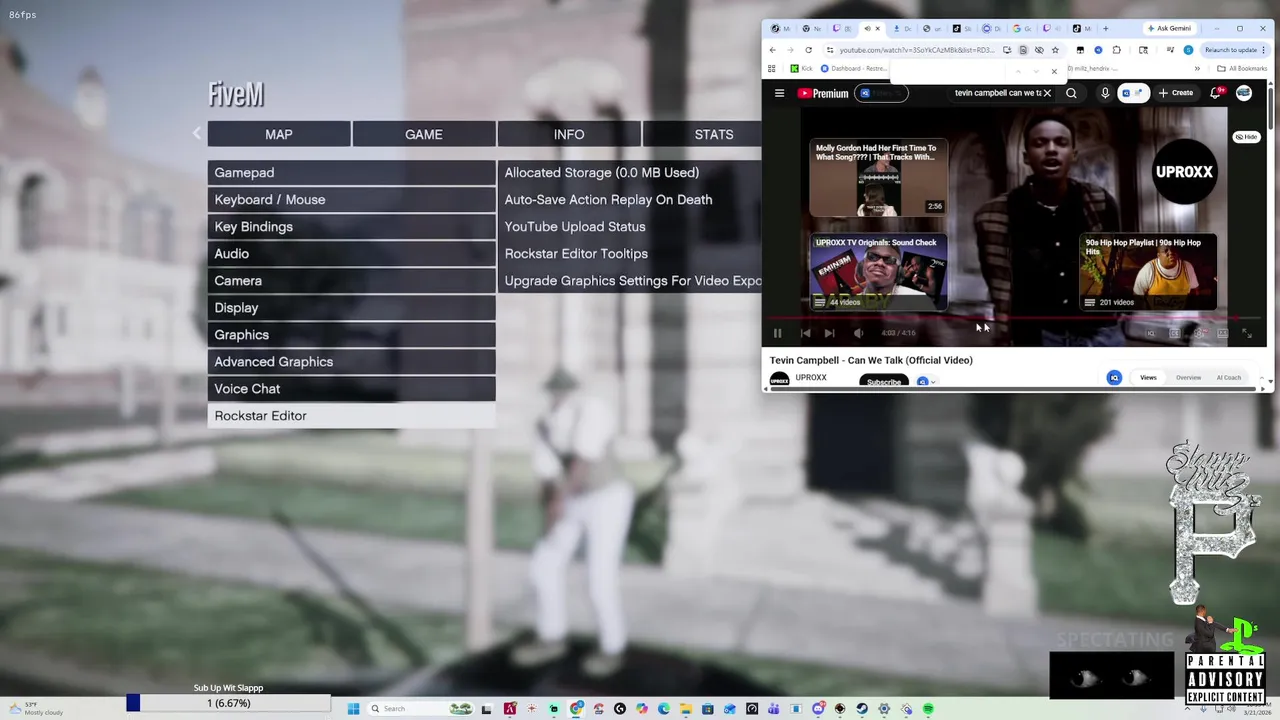The image size is (1280, 720).
Task: Hide the end-screen cards with Hide button
Action: [1246, 137]
